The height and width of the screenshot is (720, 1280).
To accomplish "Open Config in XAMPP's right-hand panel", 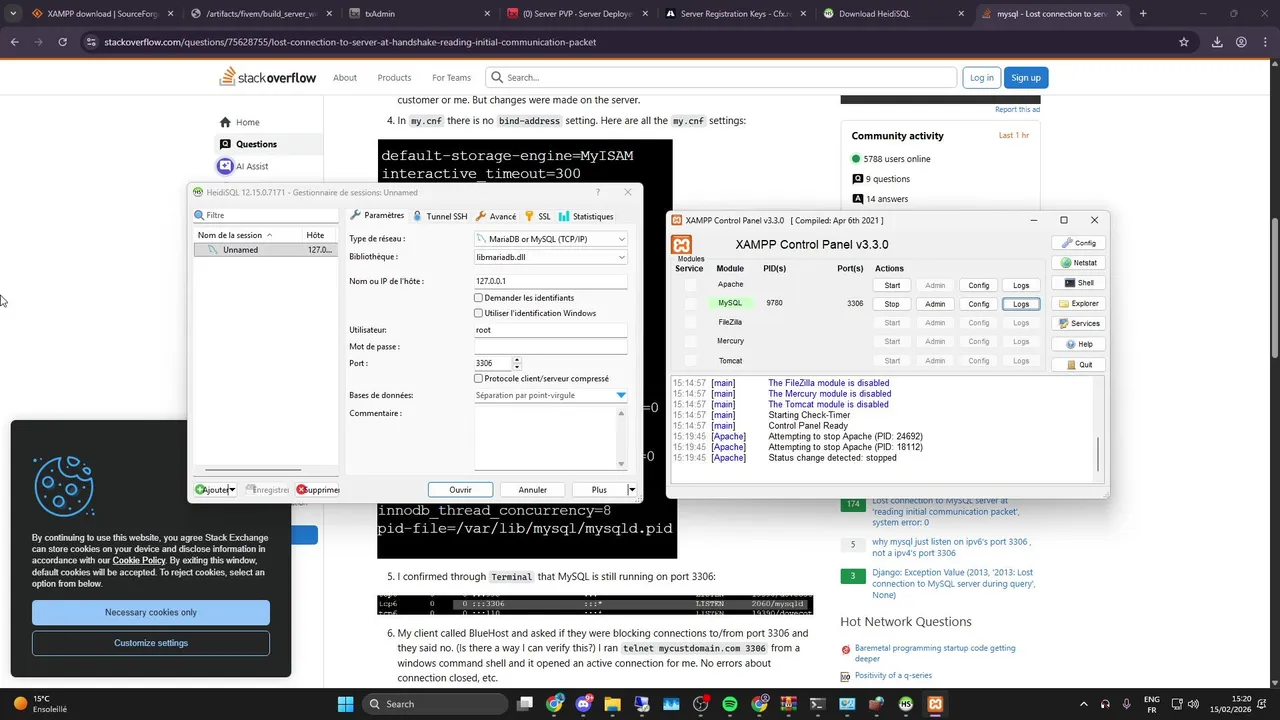I will pos(1078,243).
